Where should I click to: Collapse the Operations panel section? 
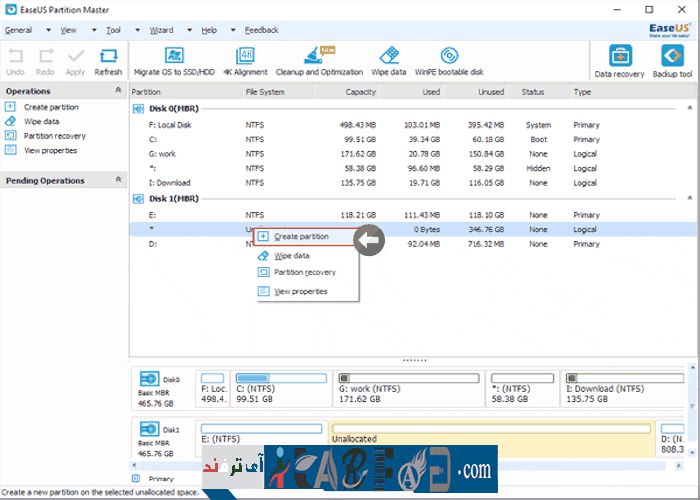pyautogui.click(x=119, y=91)
